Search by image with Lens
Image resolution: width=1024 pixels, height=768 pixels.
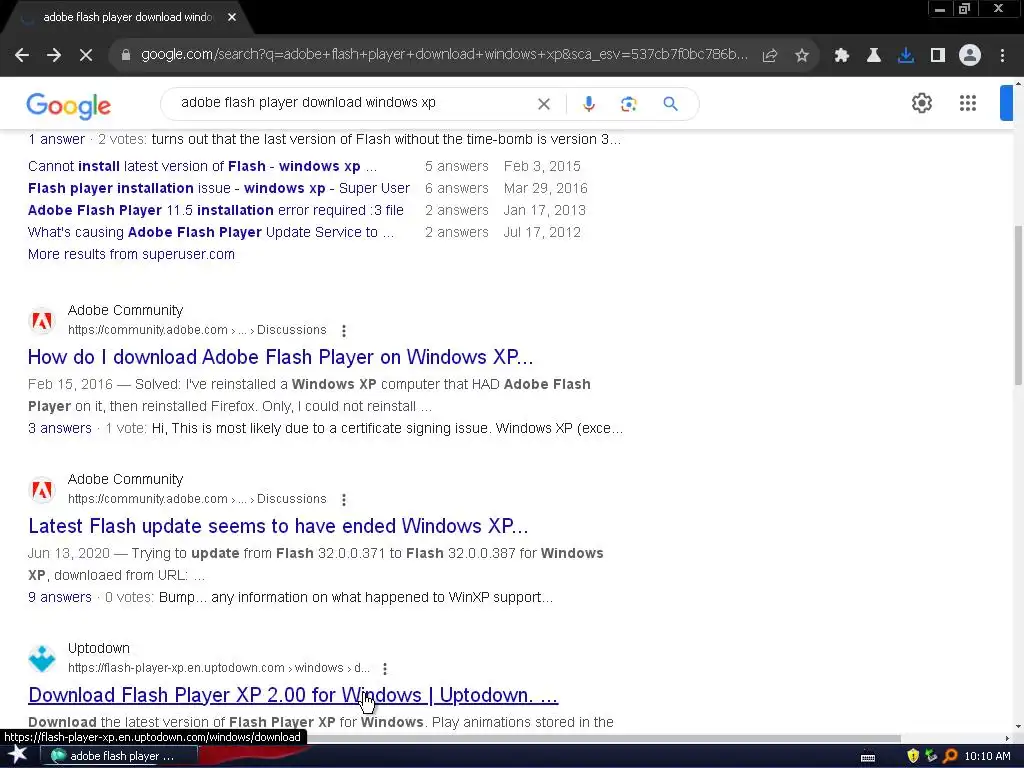click(628, 104)
